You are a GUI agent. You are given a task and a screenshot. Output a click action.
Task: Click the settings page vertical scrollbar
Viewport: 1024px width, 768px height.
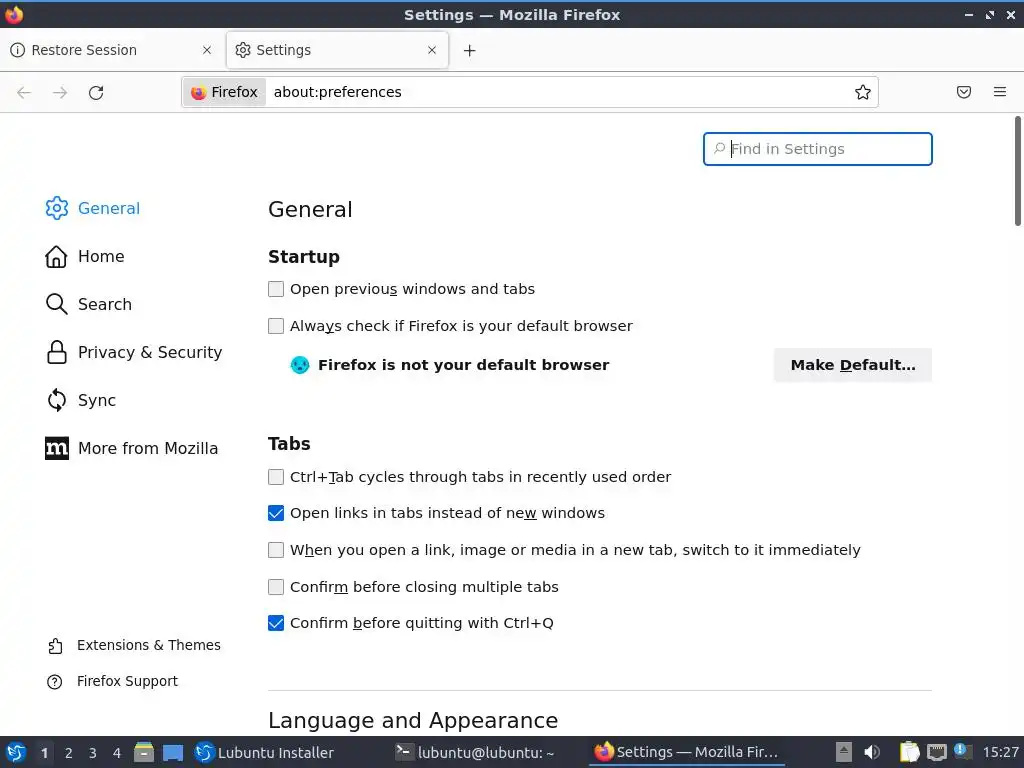click(1017, 171)
